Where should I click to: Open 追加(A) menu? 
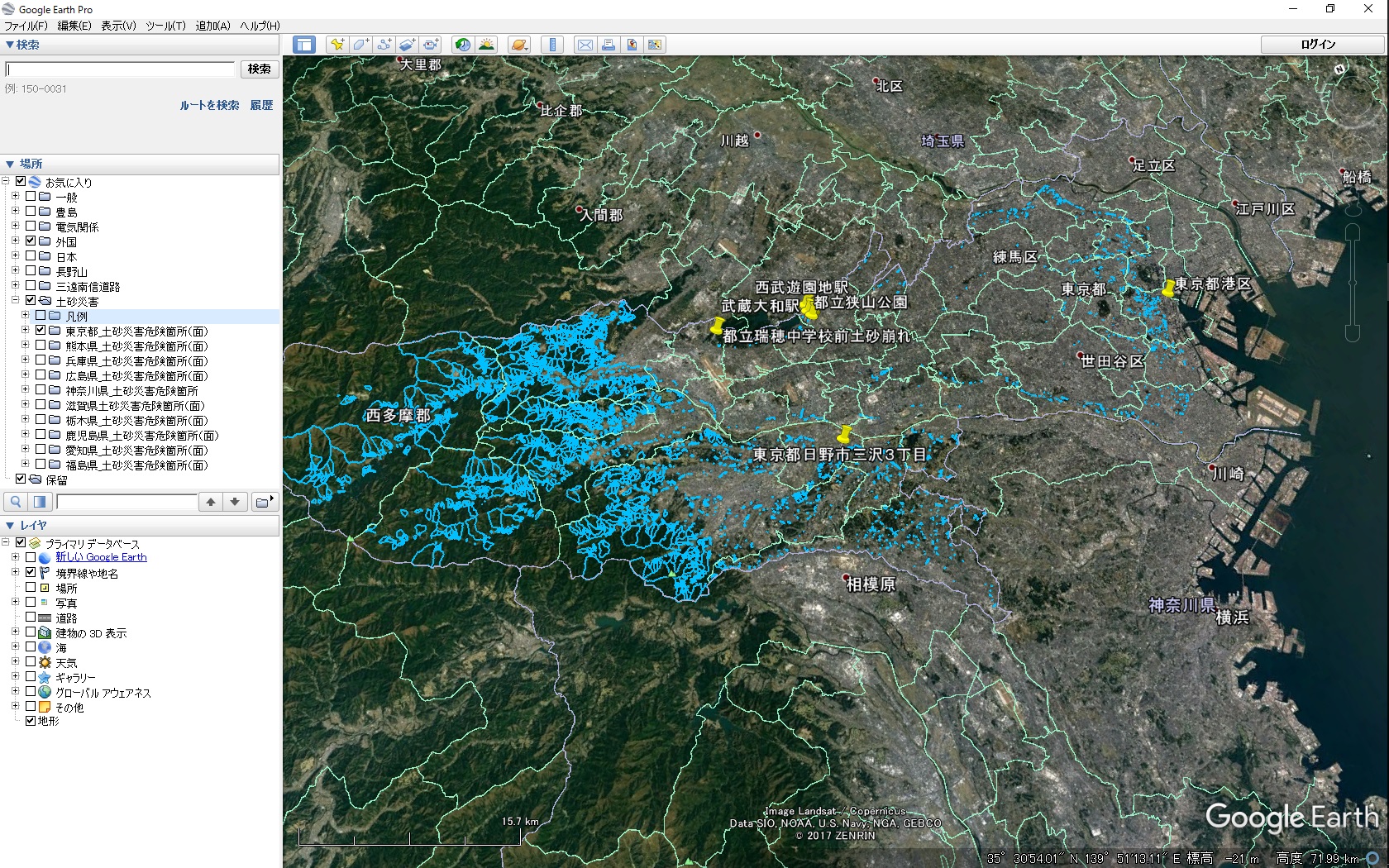click(212, 26)
